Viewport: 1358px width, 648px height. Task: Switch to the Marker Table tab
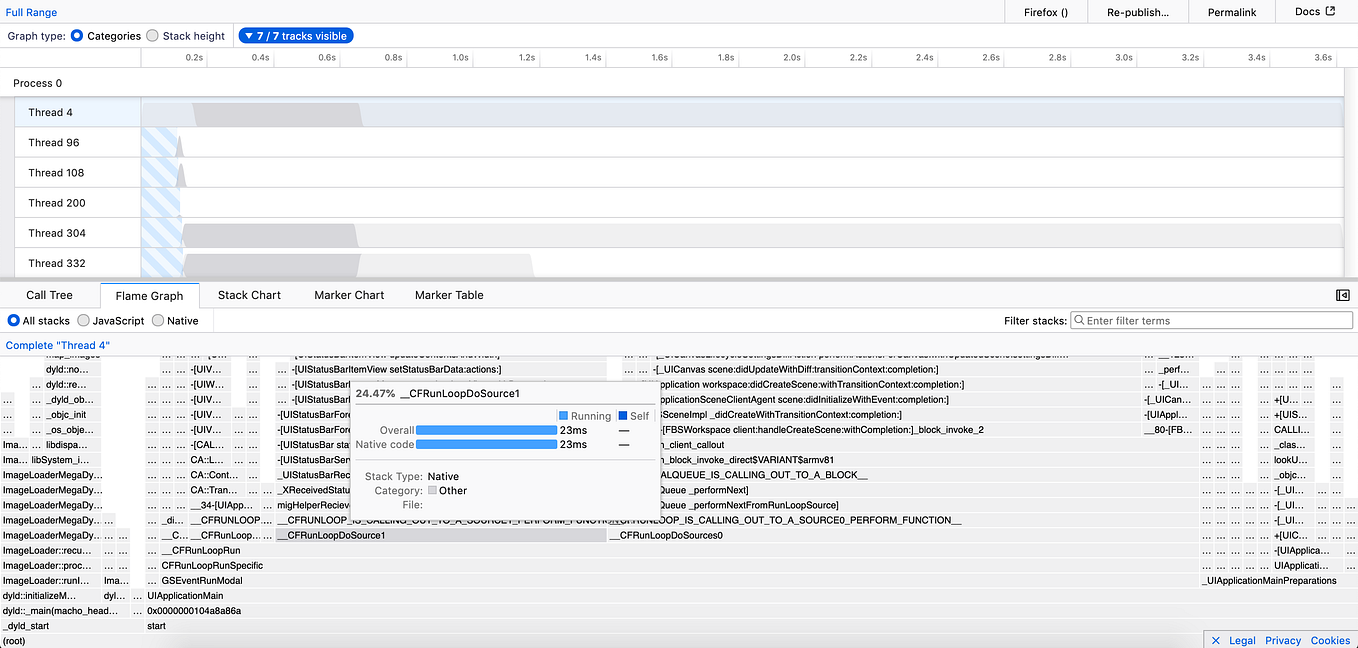(449, 295)
